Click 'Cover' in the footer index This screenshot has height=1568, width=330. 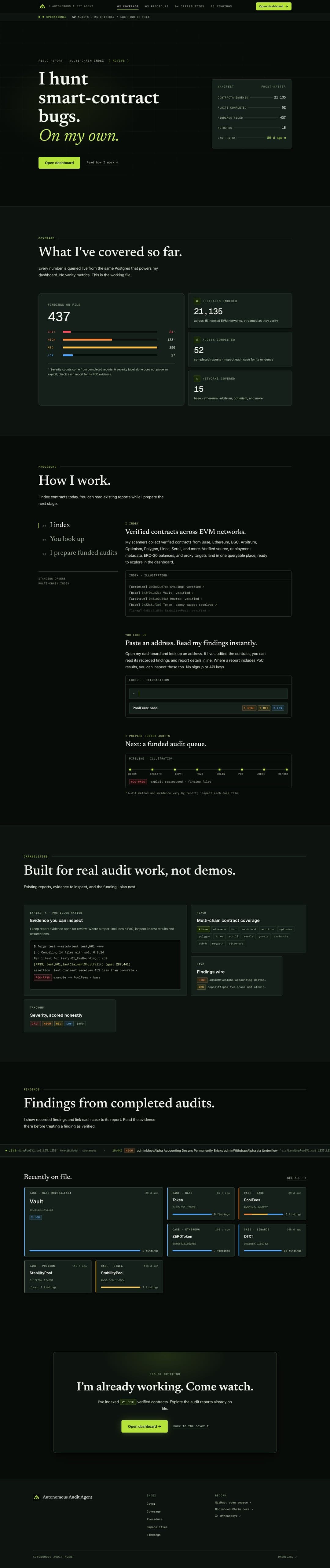151,1503
